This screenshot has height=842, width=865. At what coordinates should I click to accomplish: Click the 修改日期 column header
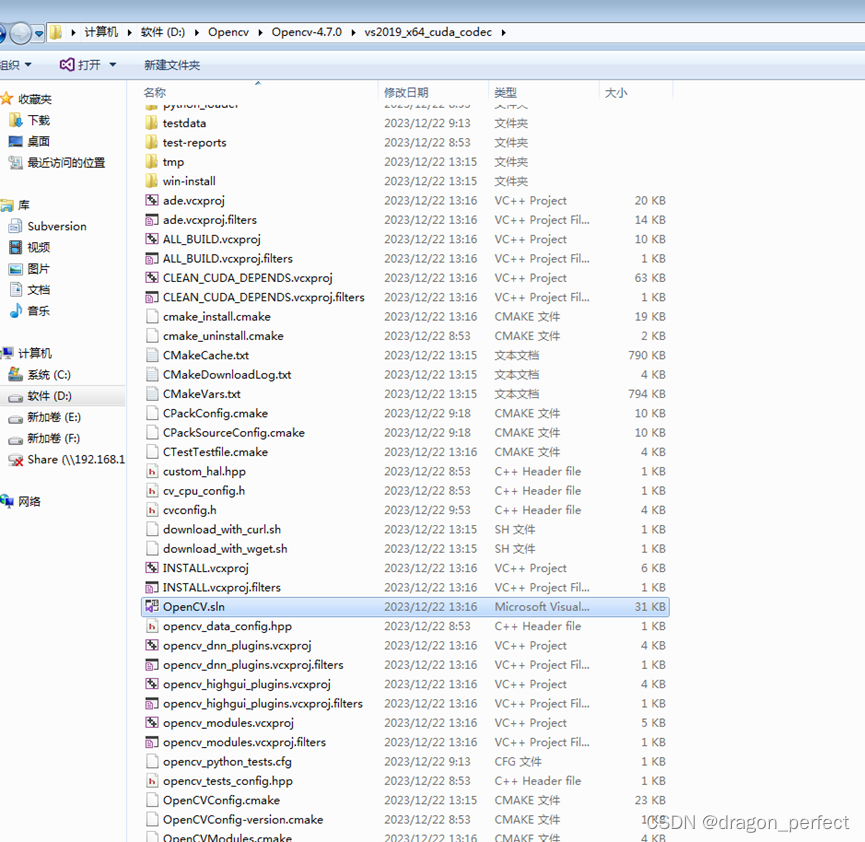tap(409, 91)
